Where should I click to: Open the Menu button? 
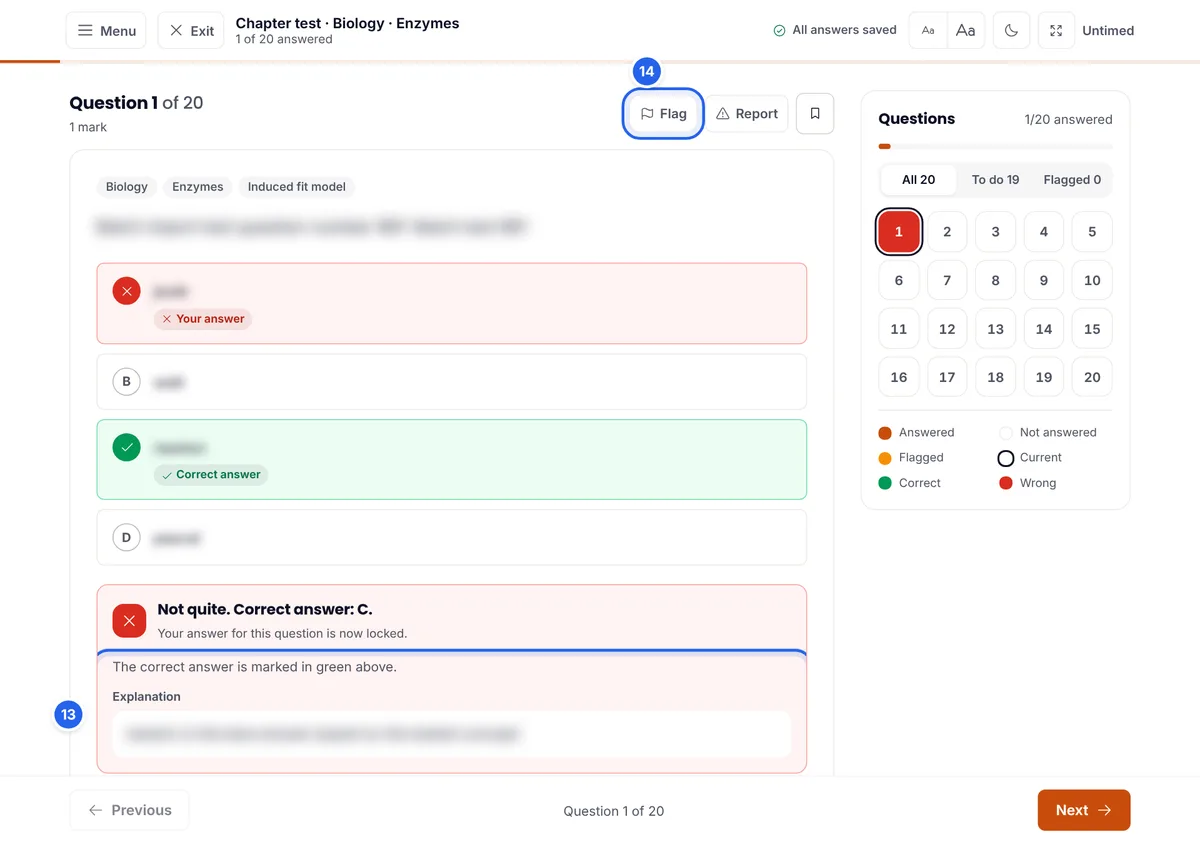click(106, 31)
